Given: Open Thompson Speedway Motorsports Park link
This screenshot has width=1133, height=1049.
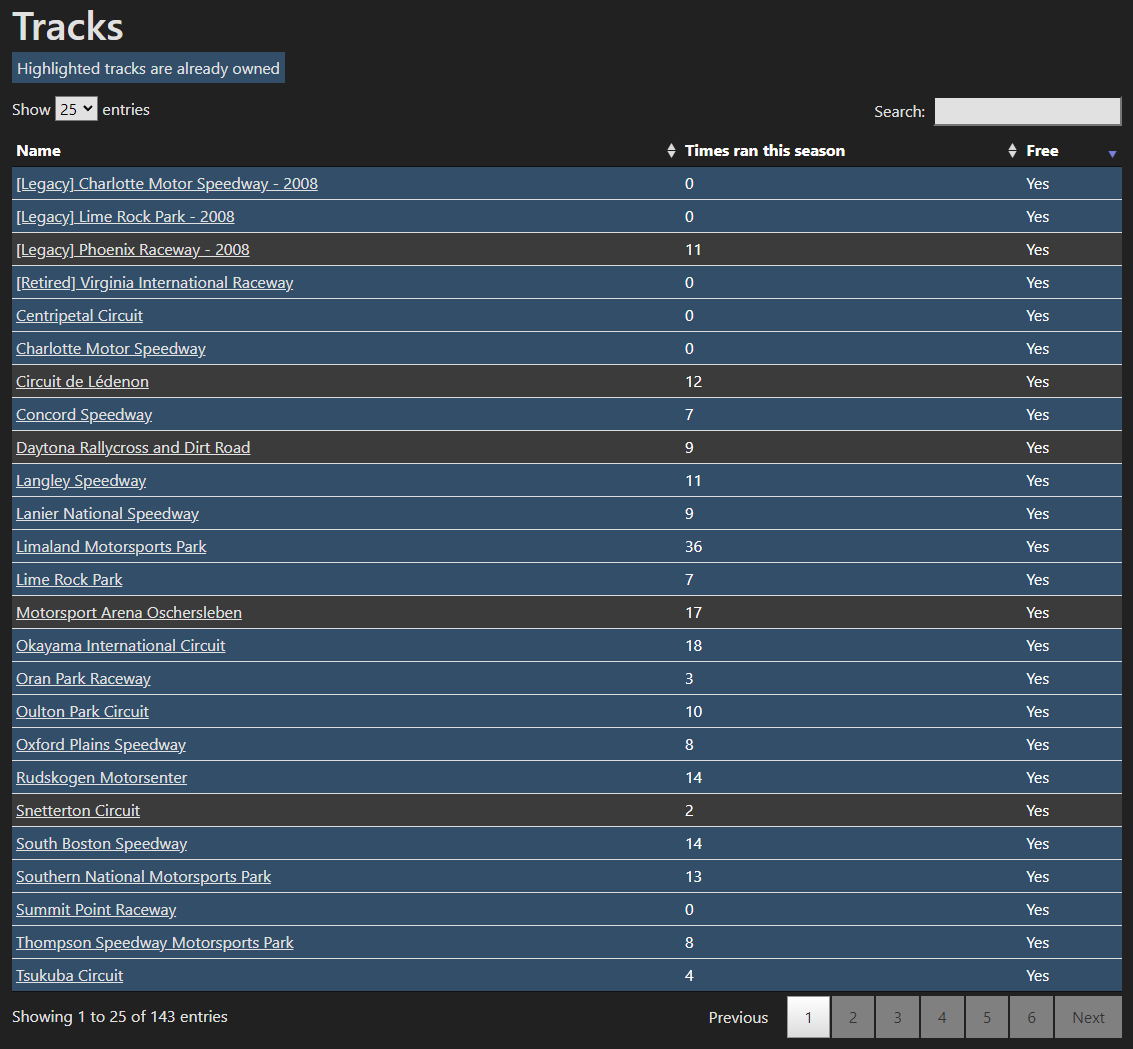Looking at the screenshot, I should pyautogui.click(x=155, y=943).
